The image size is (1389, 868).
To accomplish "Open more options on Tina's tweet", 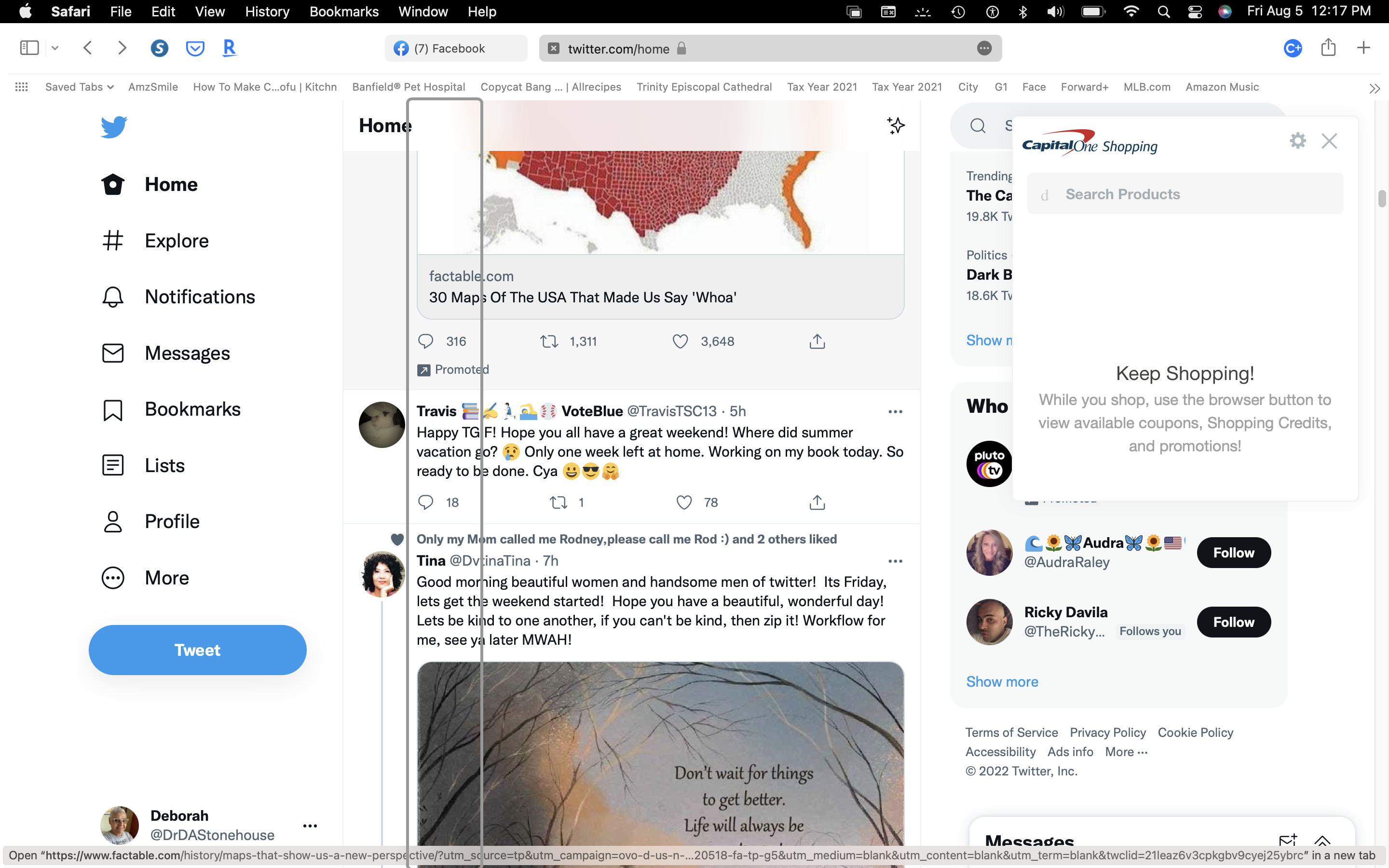I will pyautogui.click(x=895, y=561).
